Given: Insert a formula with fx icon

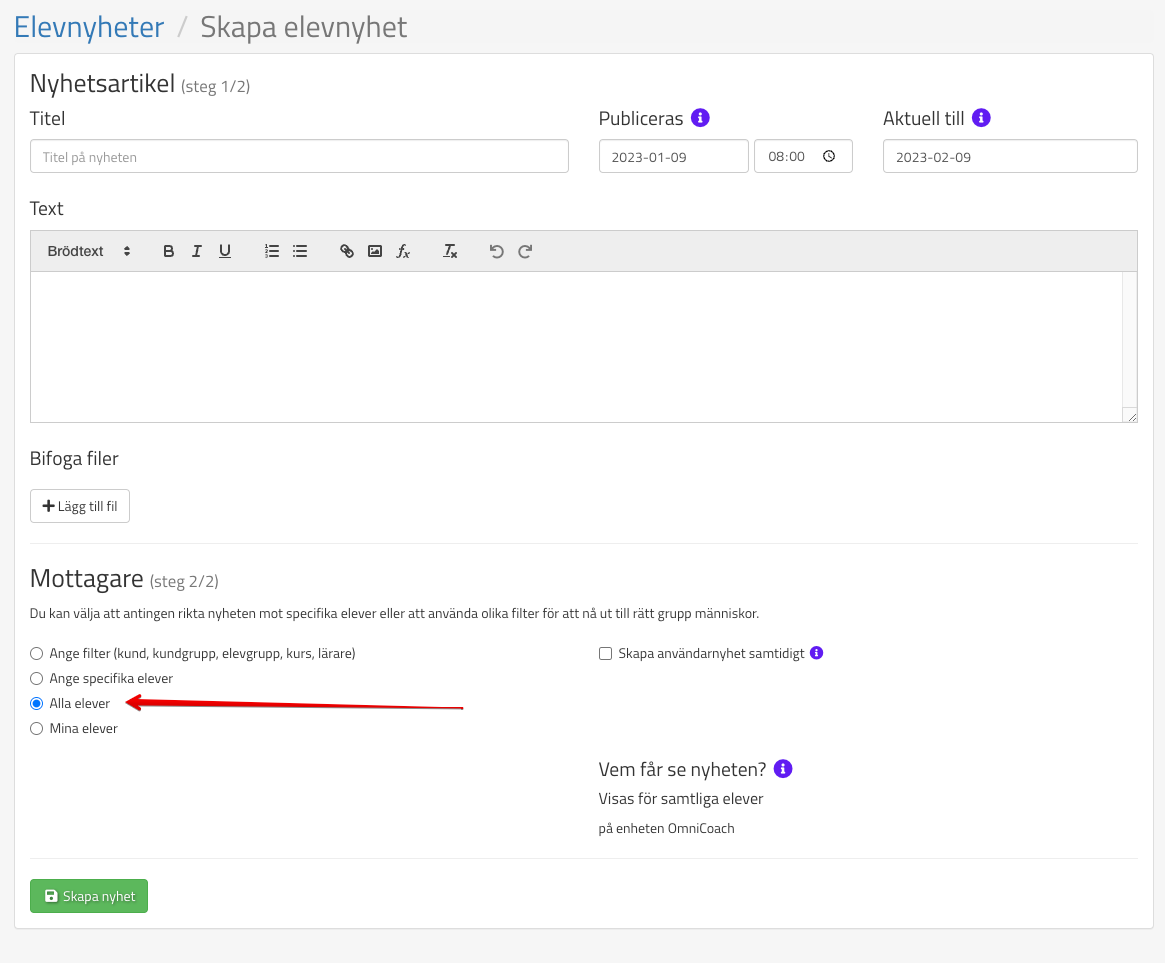Looking at the screenshot, I should click(403, 251).
